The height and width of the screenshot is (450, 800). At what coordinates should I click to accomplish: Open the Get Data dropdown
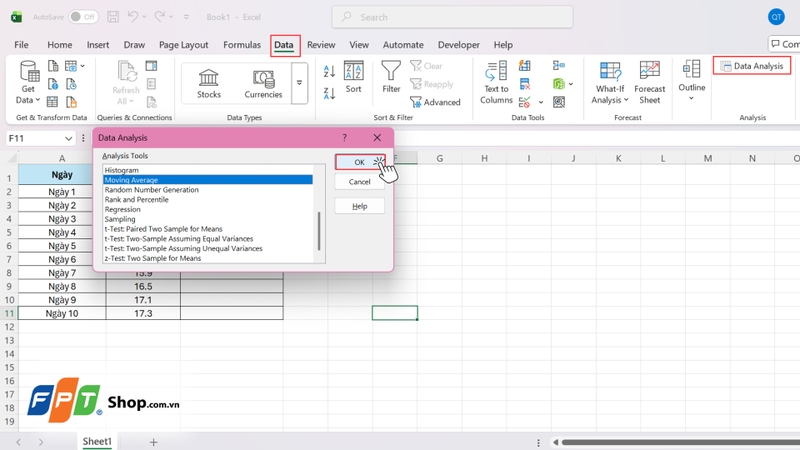point(28,82)
